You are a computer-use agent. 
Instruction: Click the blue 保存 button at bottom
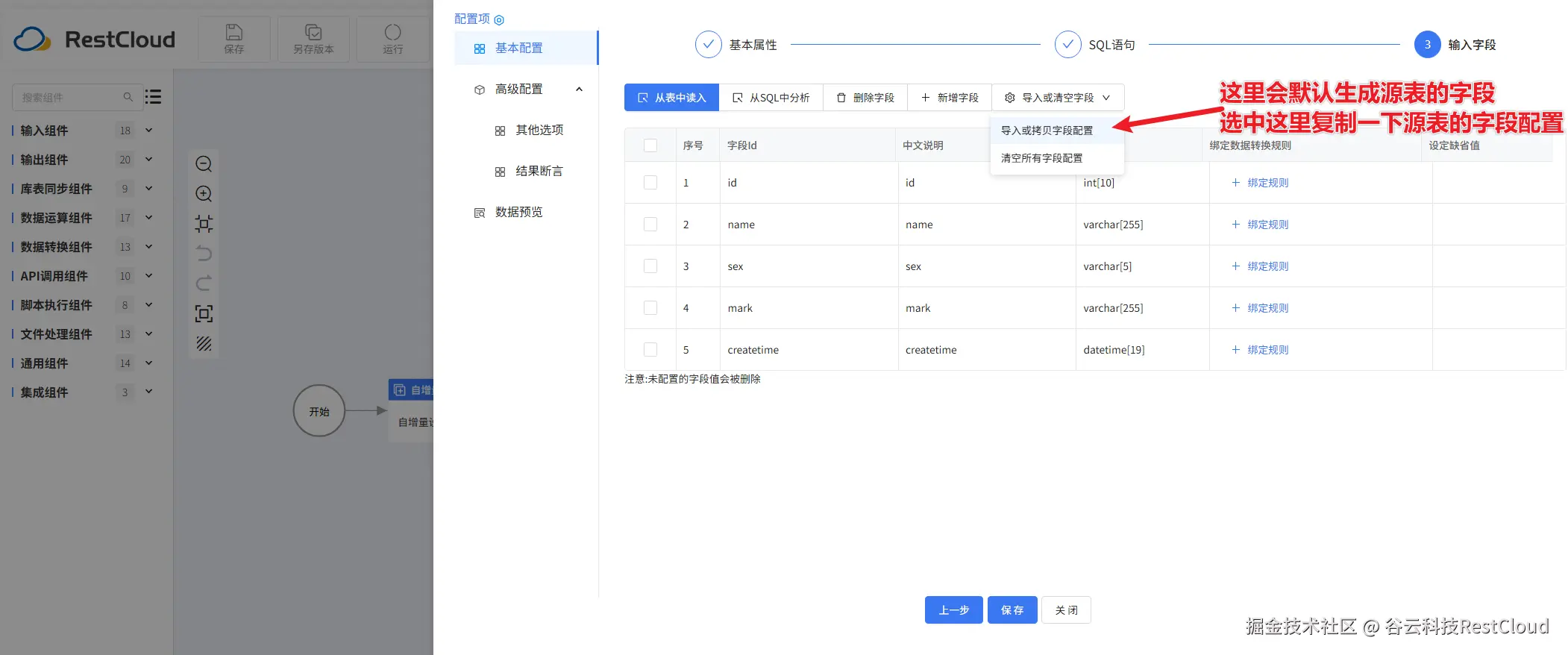click(1012, 610)
